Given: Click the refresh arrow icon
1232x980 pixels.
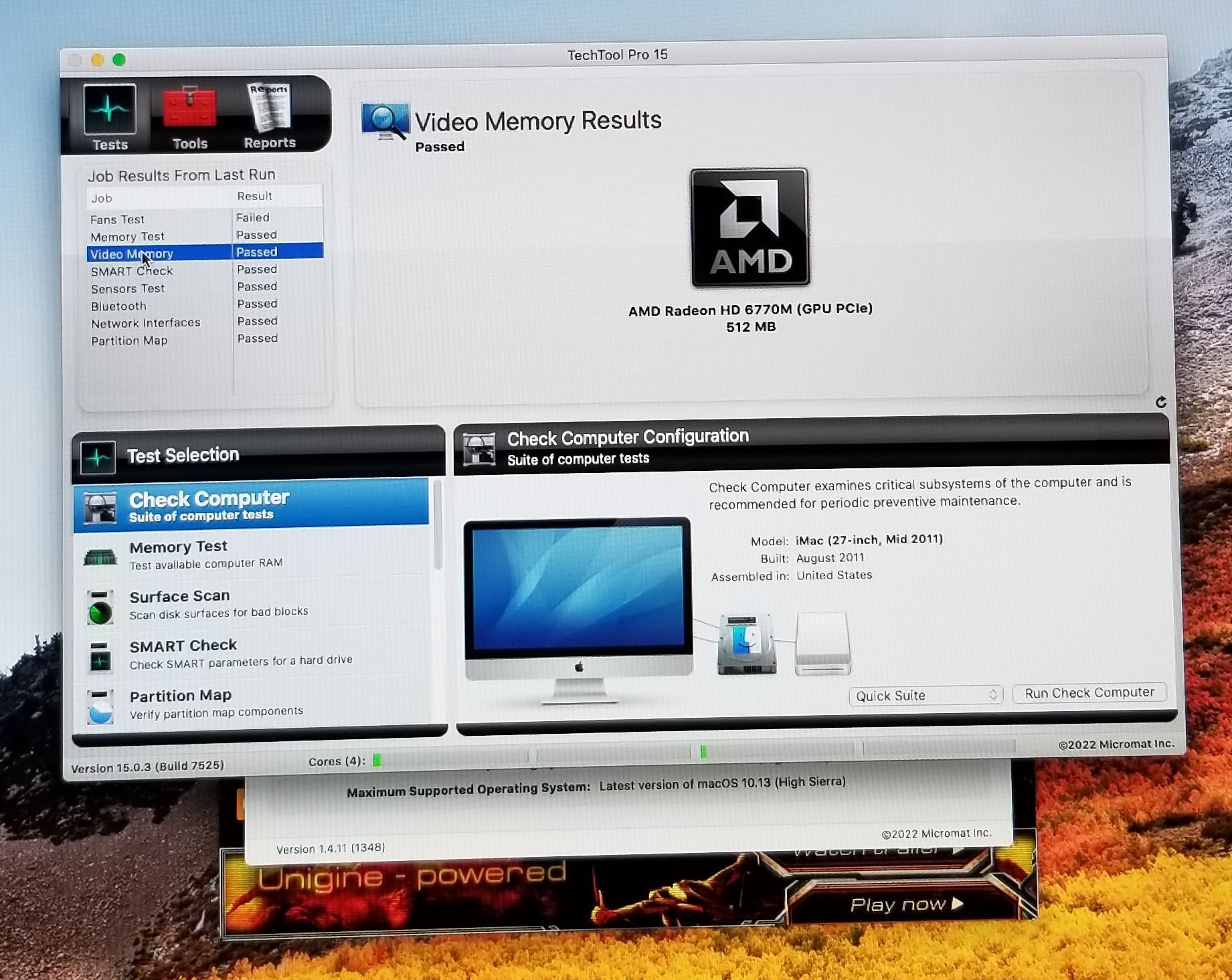Looking at the screenshot, I should click(1160, 402).
